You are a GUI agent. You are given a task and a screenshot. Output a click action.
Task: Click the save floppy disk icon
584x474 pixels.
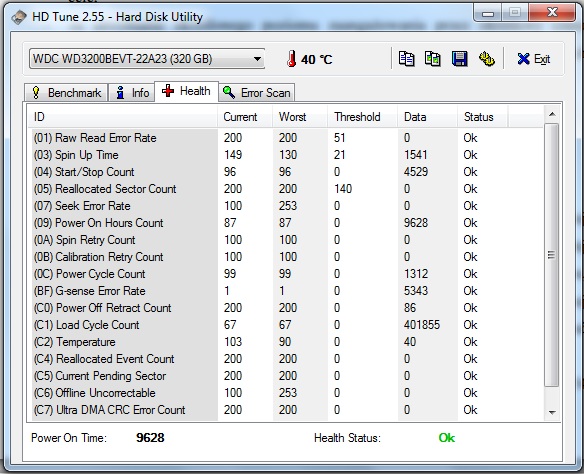[x=460, y=59]
